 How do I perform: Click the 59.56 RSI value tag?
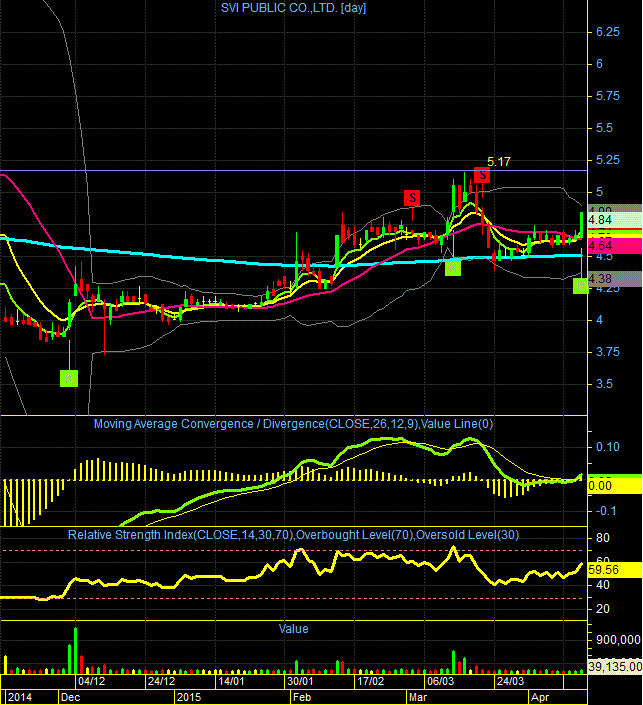615,570
